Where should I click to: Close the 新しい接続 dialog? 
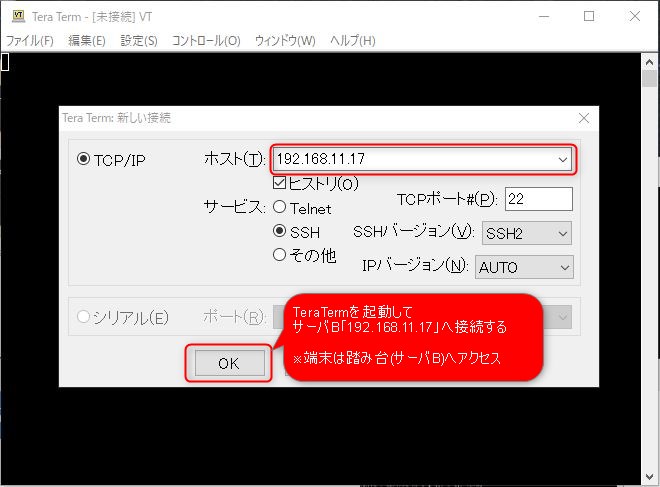click(x=584, y=118)
